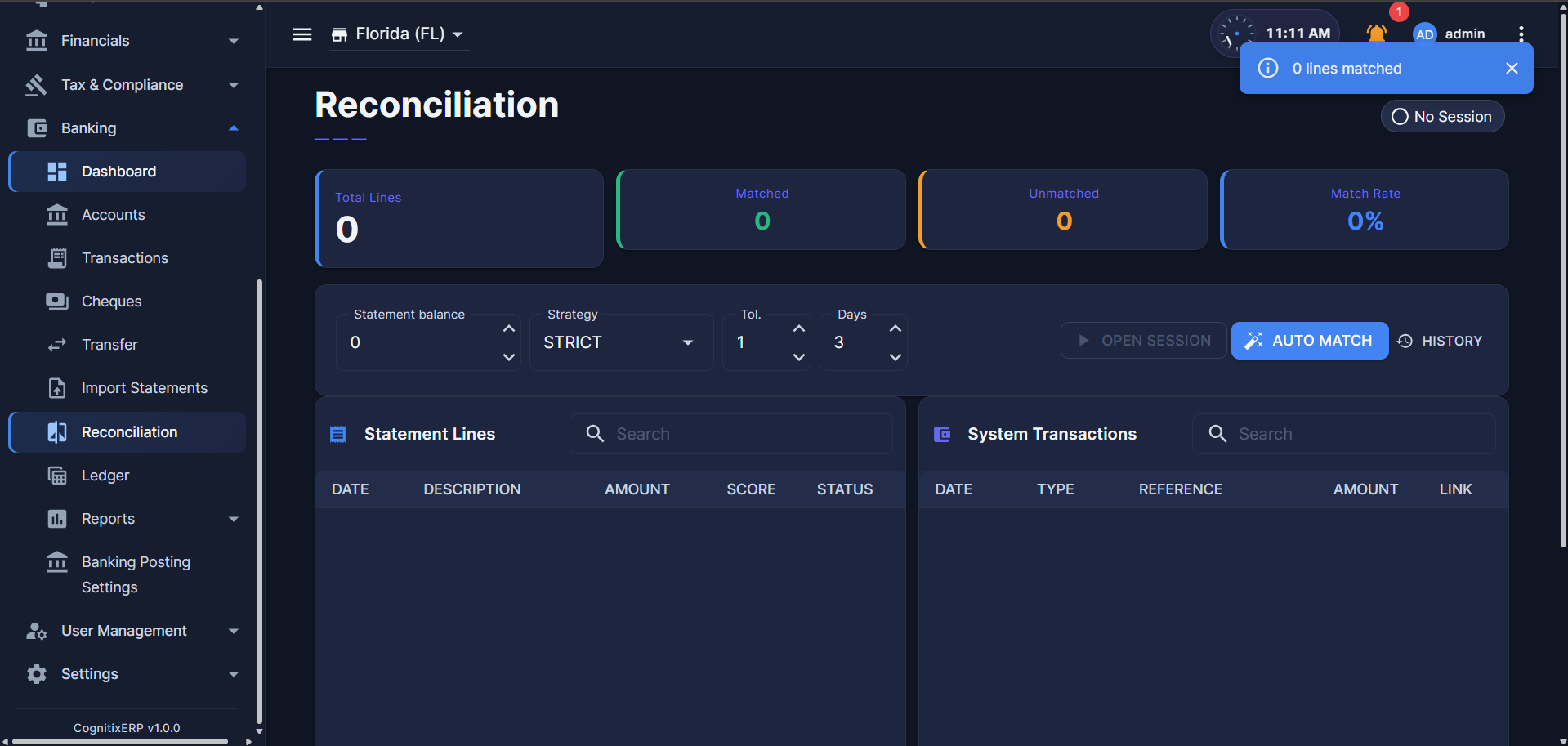Decrease the Days value
The image size is (1568, 746).
896,357
